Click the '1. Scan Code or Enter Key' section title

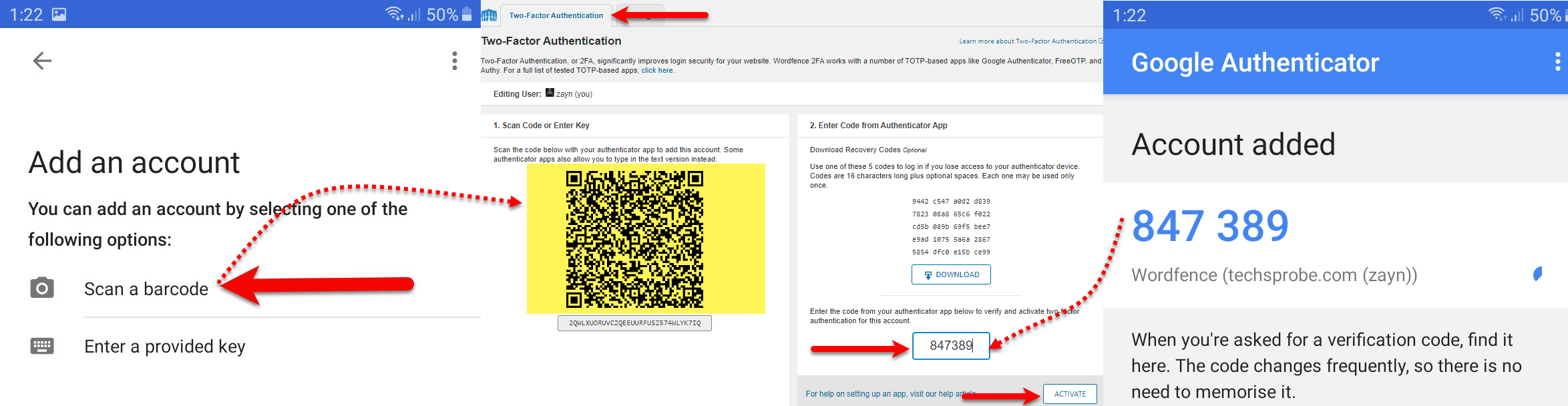542,126
